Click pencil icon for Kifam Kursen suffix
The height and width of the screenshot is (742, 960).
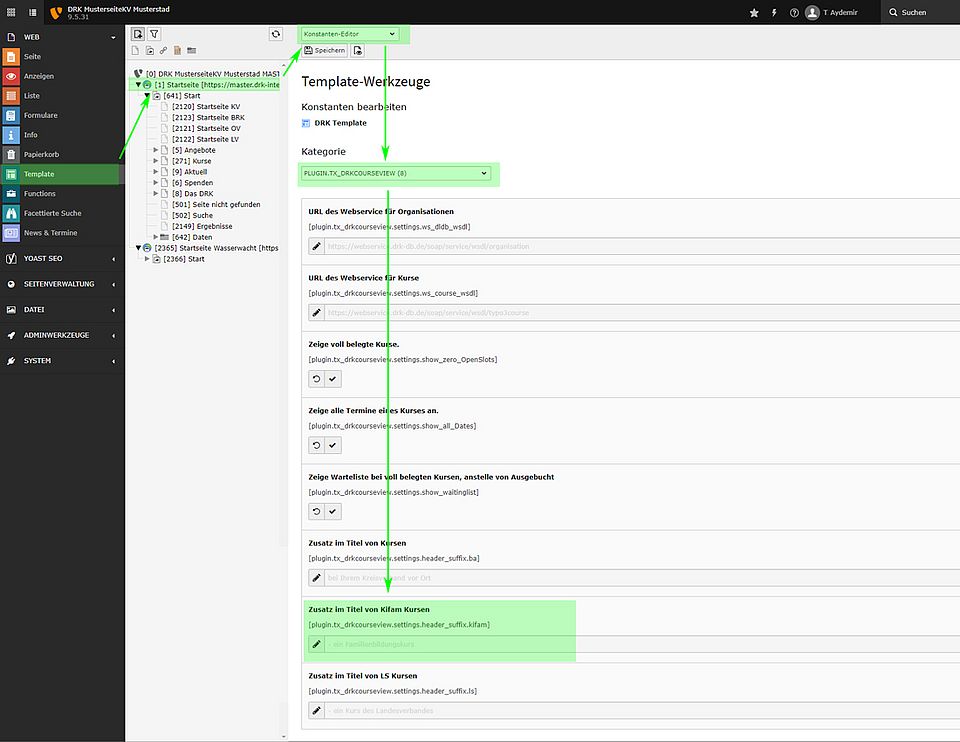(x=316, y=644)
